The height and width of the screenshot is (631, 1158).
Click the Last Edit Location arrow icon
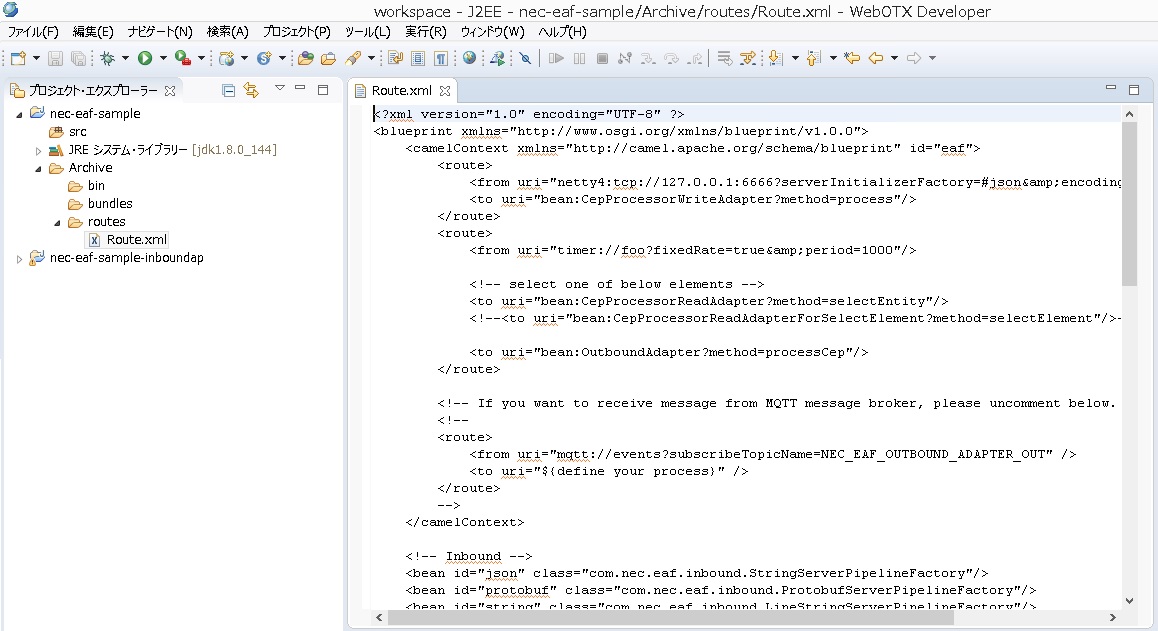852,59
